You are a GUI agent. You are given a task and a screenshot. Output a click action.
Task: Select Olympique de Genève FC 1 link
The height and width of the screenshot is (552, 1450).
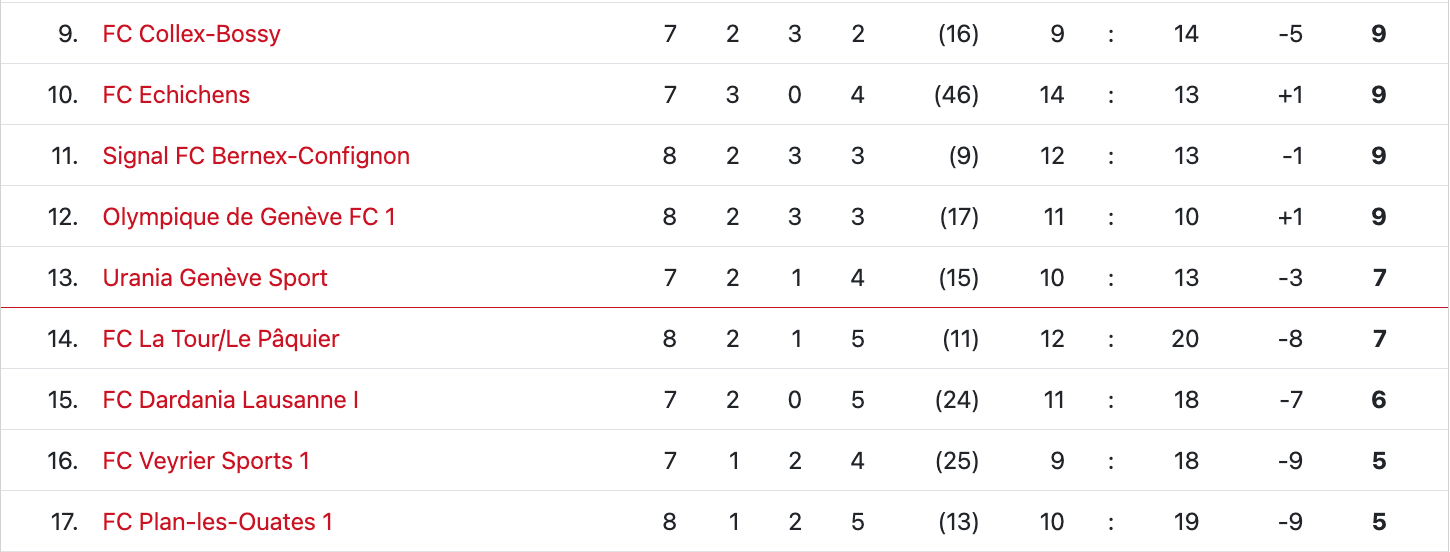coord(249,217)
